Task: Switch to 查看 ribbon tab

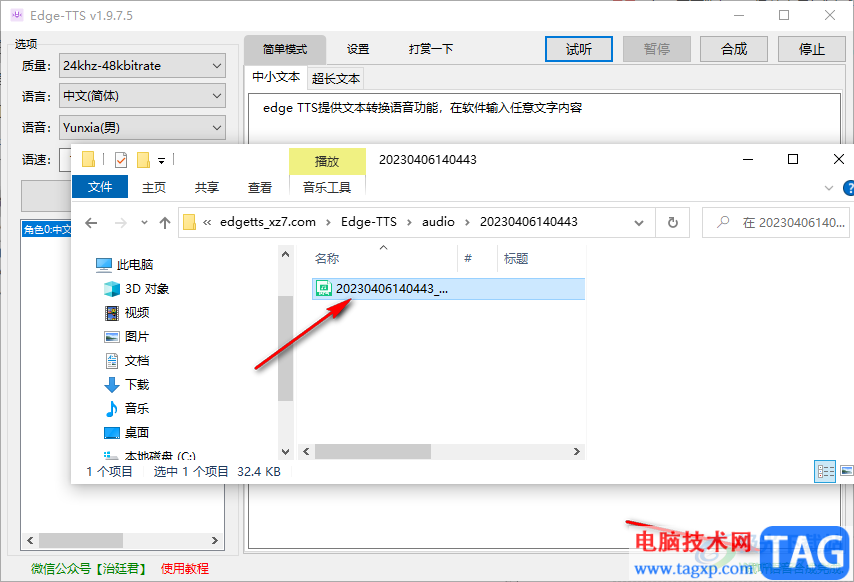Action: (x=260, y=187)
